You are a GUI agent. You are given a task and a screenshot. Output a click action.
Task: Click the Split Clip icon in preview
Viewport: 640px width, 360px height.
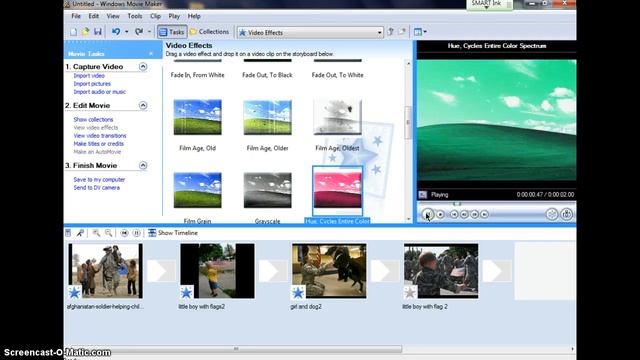(x=552, y=214)
